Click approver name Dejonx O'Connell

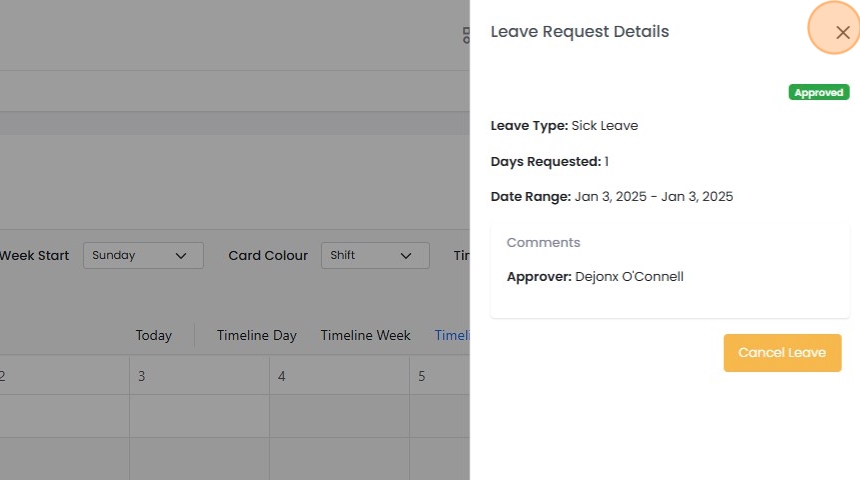pyautogui.click(x=629, y=277)
